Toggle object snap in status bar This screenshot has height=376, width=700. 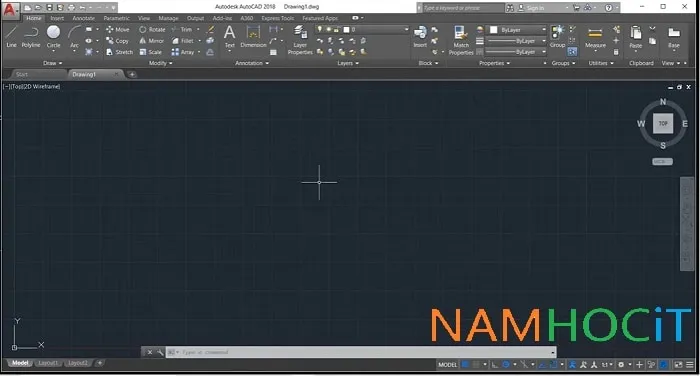coord(553,365)
